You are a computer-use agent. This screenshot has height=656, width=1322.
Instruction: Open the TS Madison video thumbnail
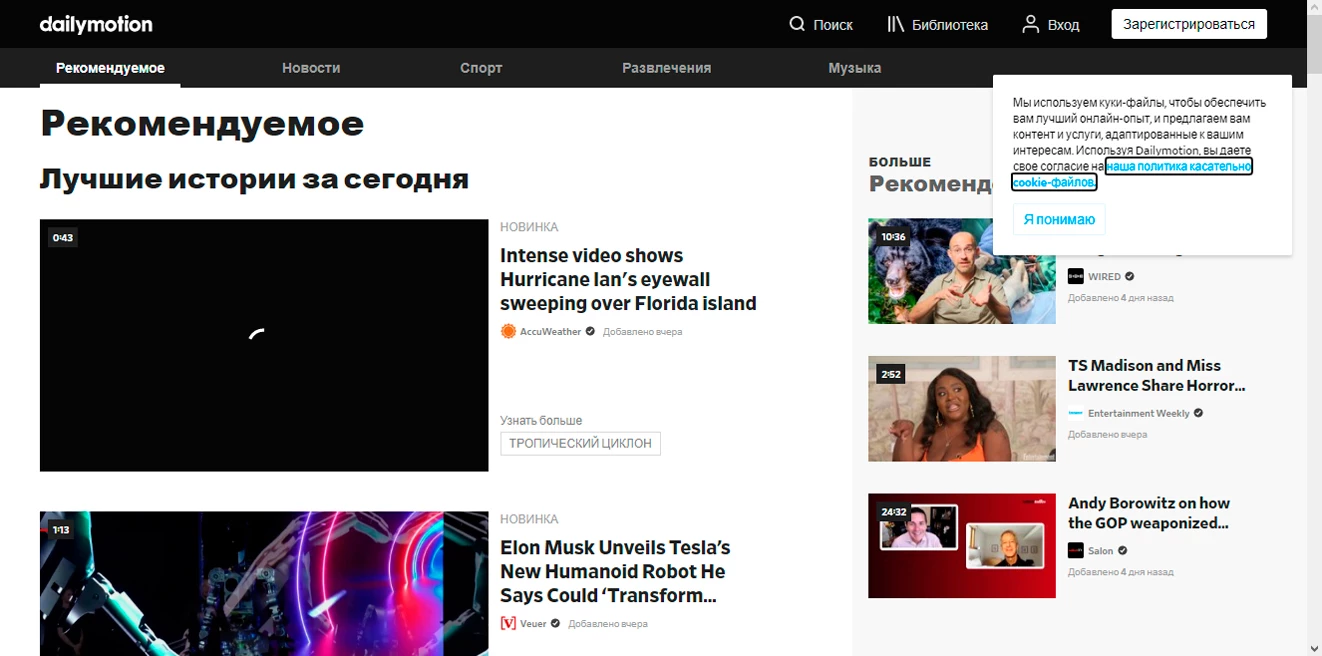(x=962, y=408)
